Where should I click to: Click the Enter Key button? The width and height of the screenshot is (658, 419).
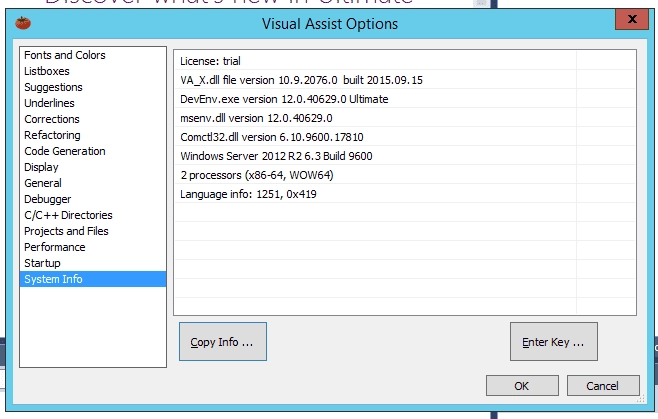(554, 341)
